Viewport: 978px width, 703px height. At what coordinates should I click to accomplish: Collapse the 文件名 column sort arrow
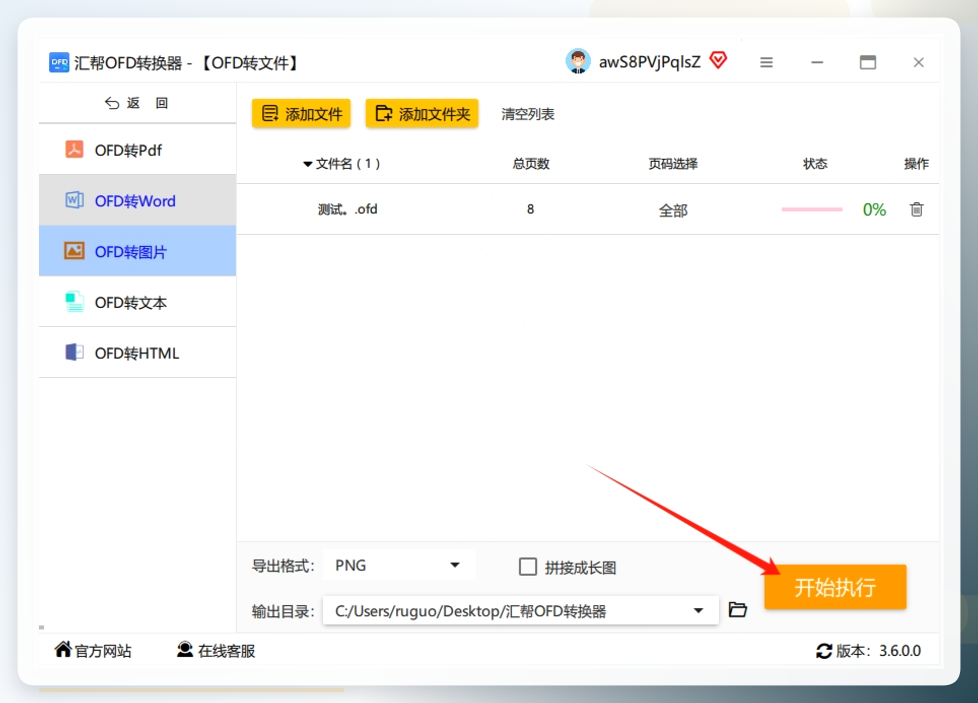click(307, 164)
